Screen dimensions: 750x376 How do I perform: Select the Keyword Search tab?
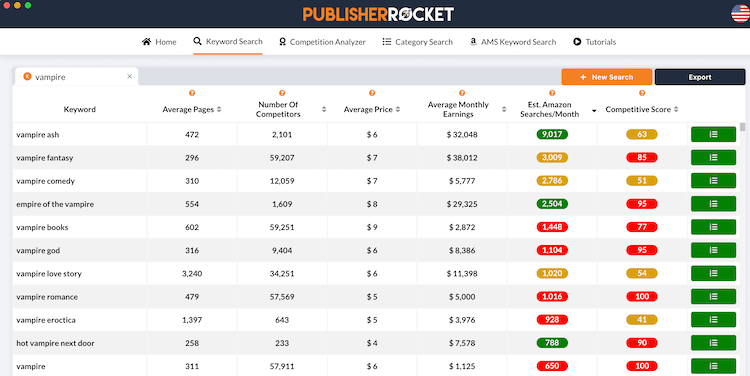[x=228, y=42]
